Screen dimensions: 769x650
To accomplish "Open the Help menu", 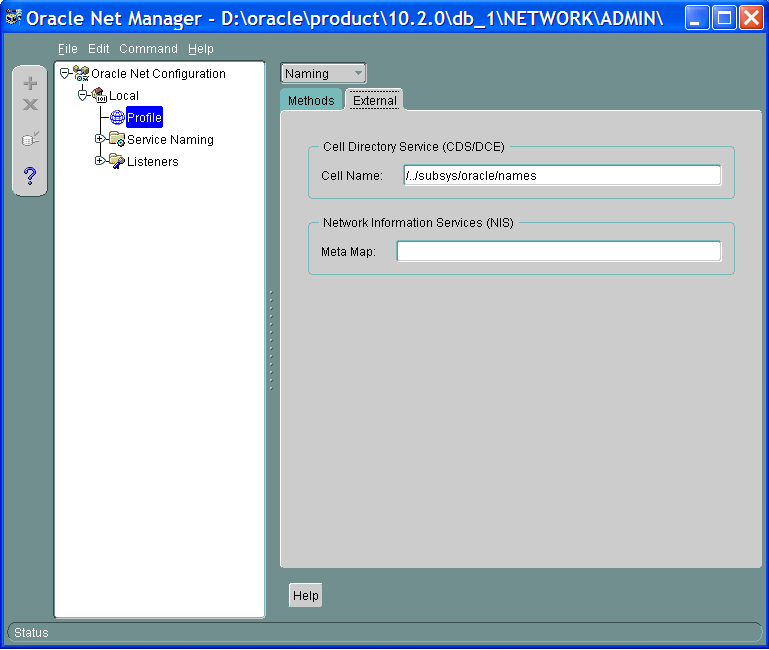I will click(201, 49).
